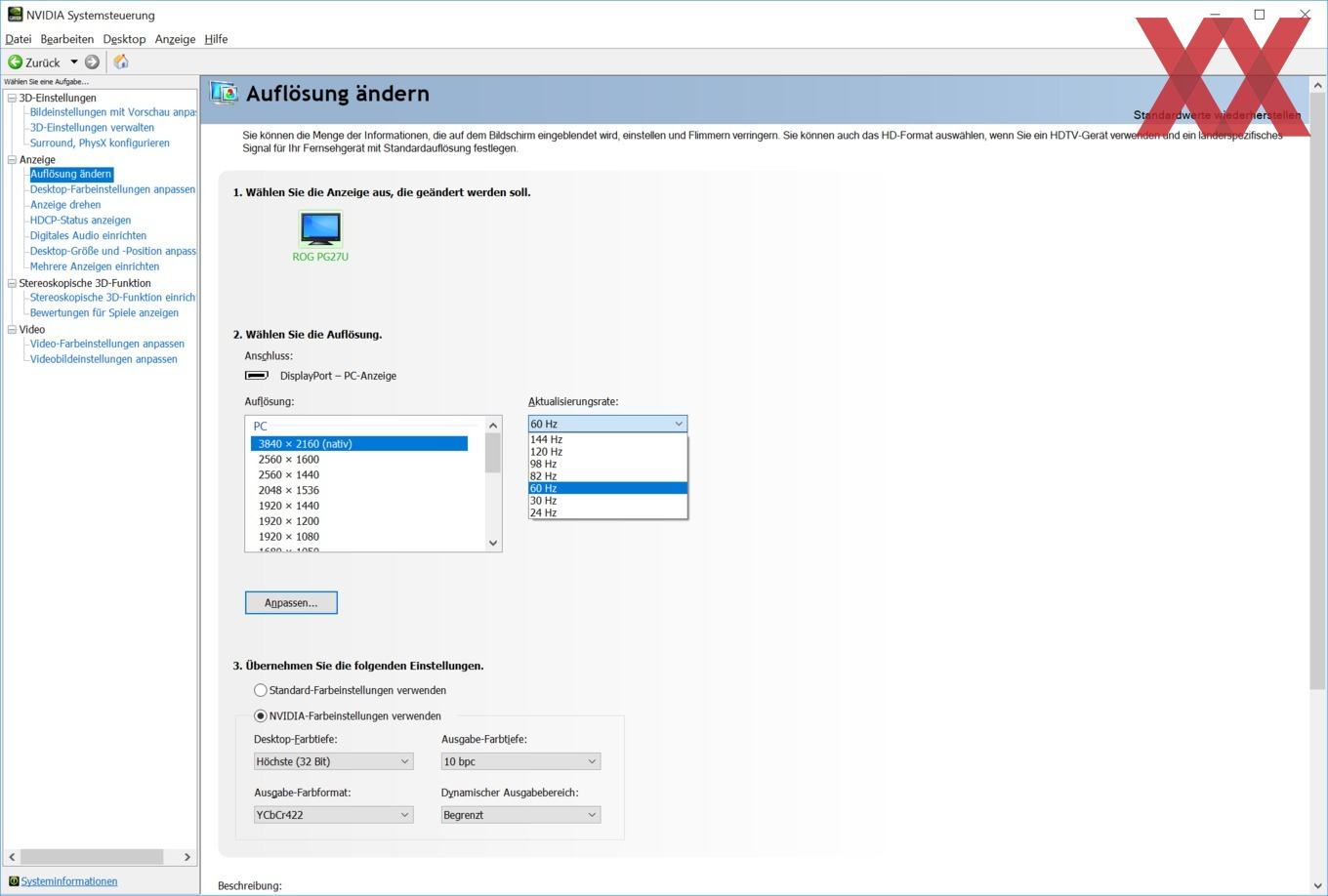Collapse the Anzeige tree node
This screenshot has width=1328, height=896.
tap(12, 159)
